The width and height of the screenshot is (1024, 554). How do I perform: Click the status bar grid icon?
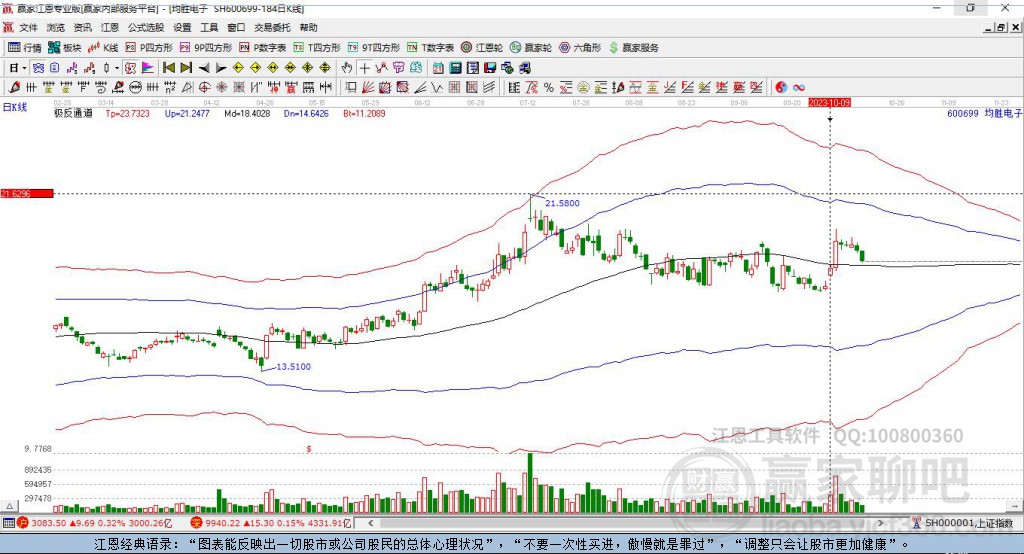(8, 523)
